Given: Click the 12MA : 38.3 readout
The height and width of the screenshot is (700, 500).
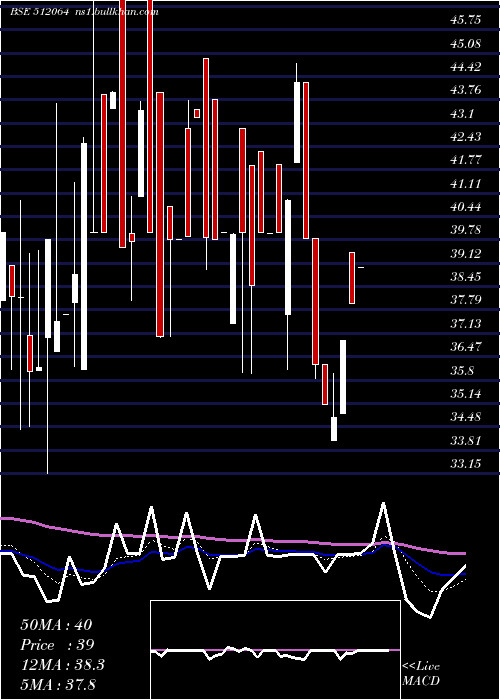Looking at the screenshot, I should tap(62, 665).
